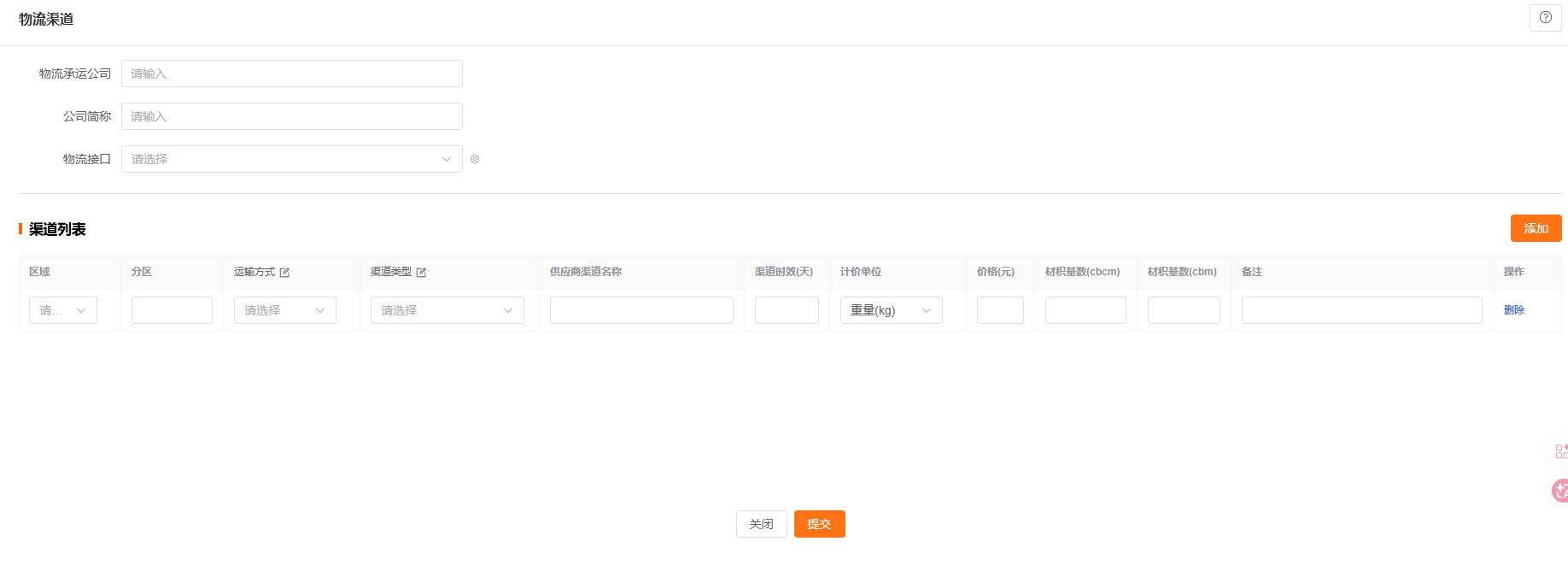Click edit icon next to 运输方式 header
Image resolution: width=1568 pixels, height=565 pixels.
(284, 273)
